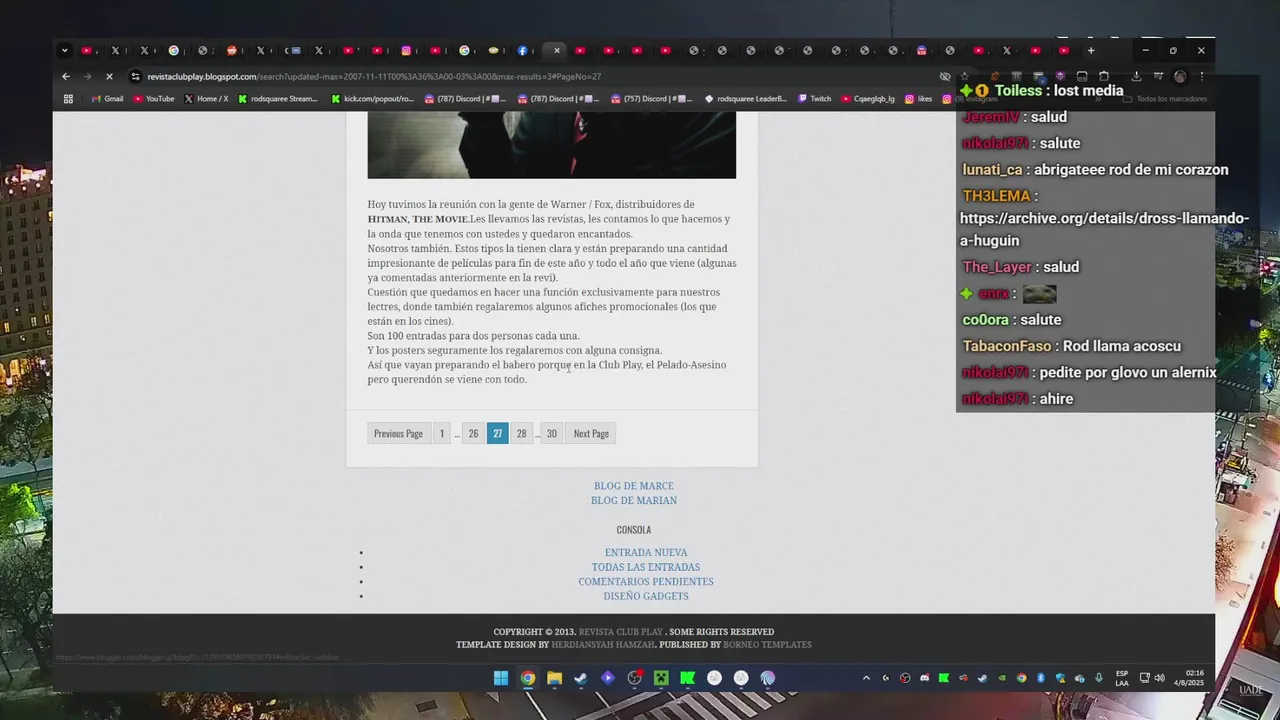Go to page 30 in pagination
Image resolution: width=1280 pixels, height=720 pixels.
tap(551, 433)
